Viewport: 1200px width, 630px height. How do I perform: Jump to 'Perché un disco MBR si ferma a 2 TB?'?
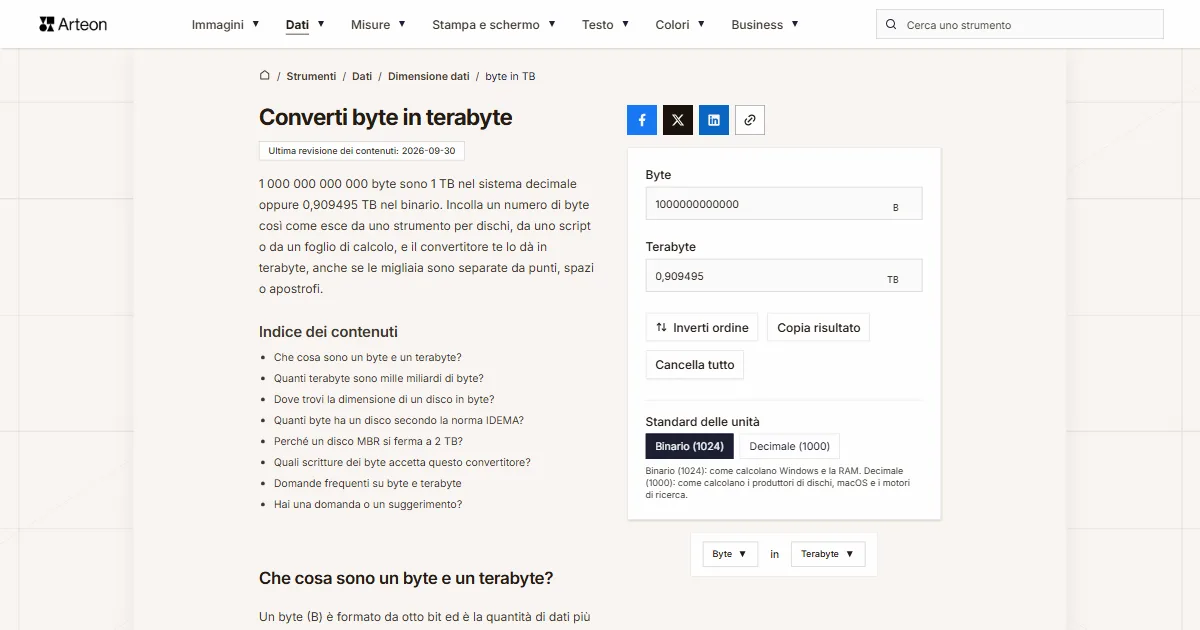click(x=368, y=441)
